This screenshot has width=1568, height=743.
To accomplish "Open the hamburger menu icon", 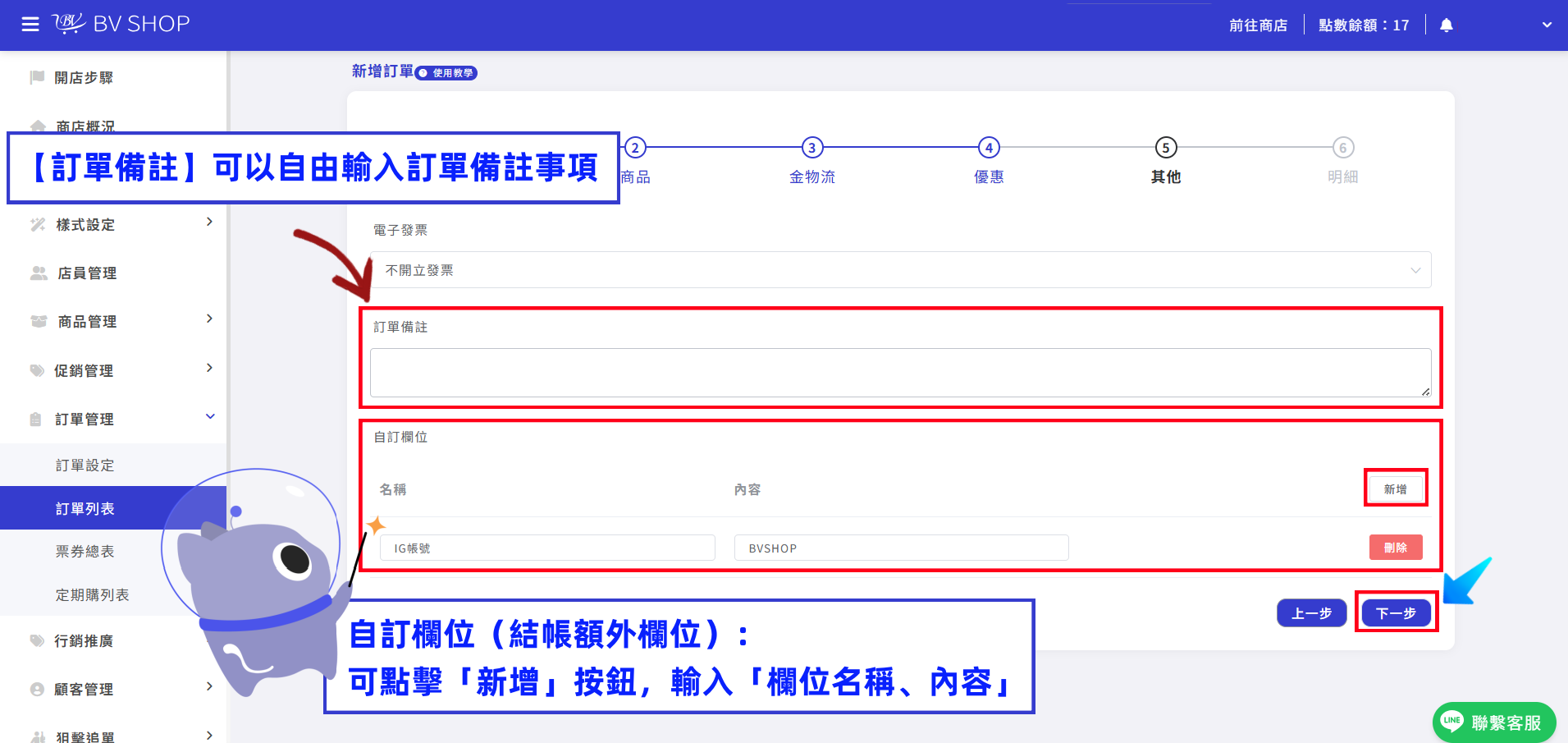I will 30,25.
